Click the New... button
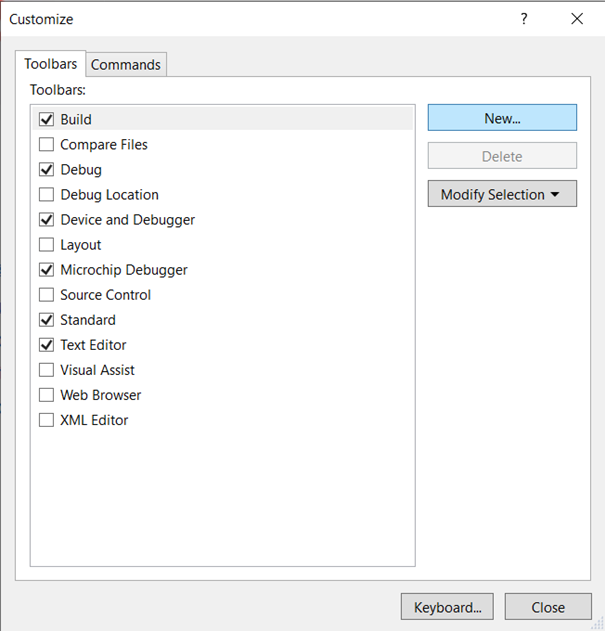Image resolution: width=605 pixels, height=631 pixels. point(502,118)
